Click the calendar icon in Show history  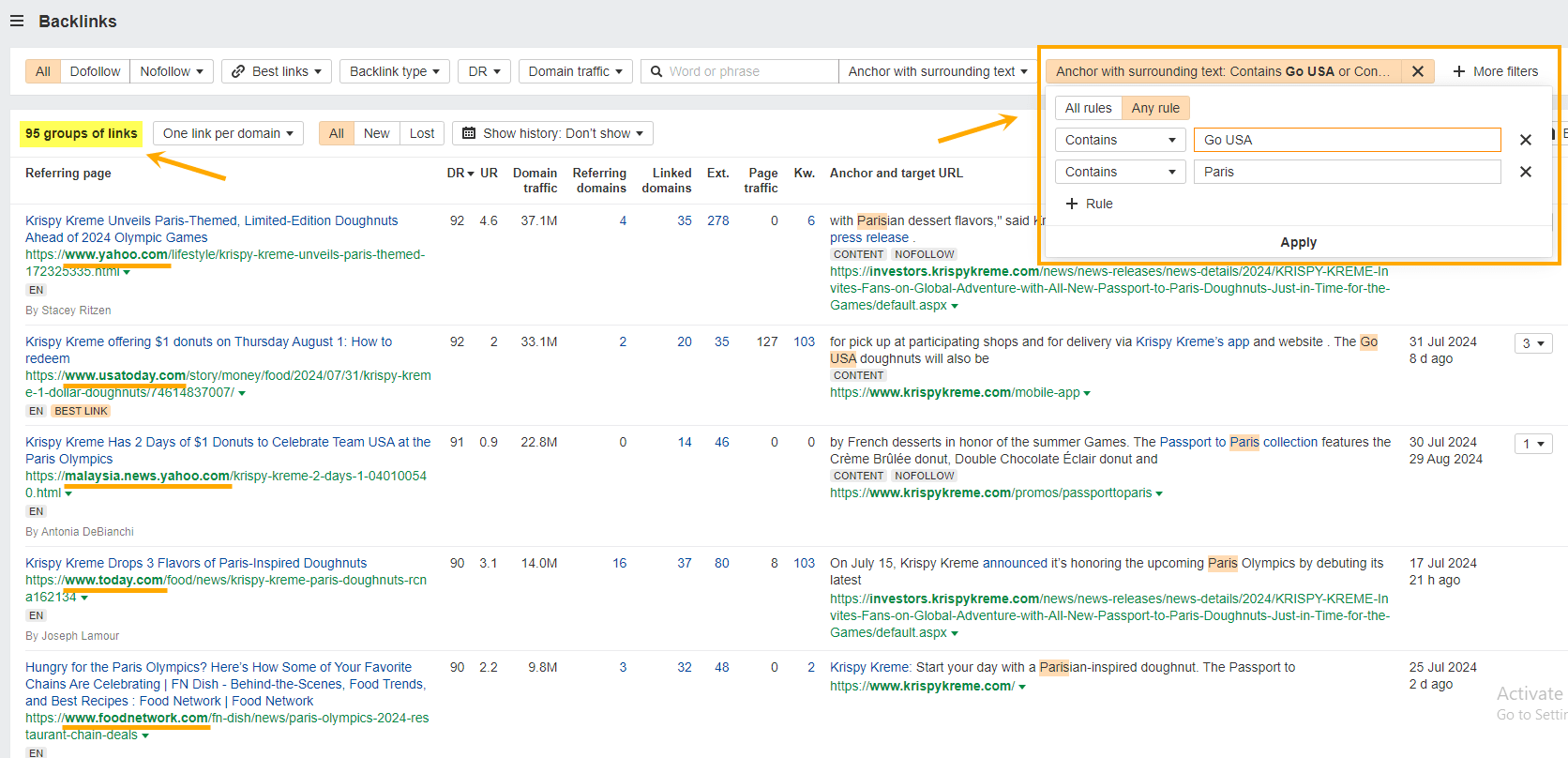pyautogui.click(x=469, y=133)
